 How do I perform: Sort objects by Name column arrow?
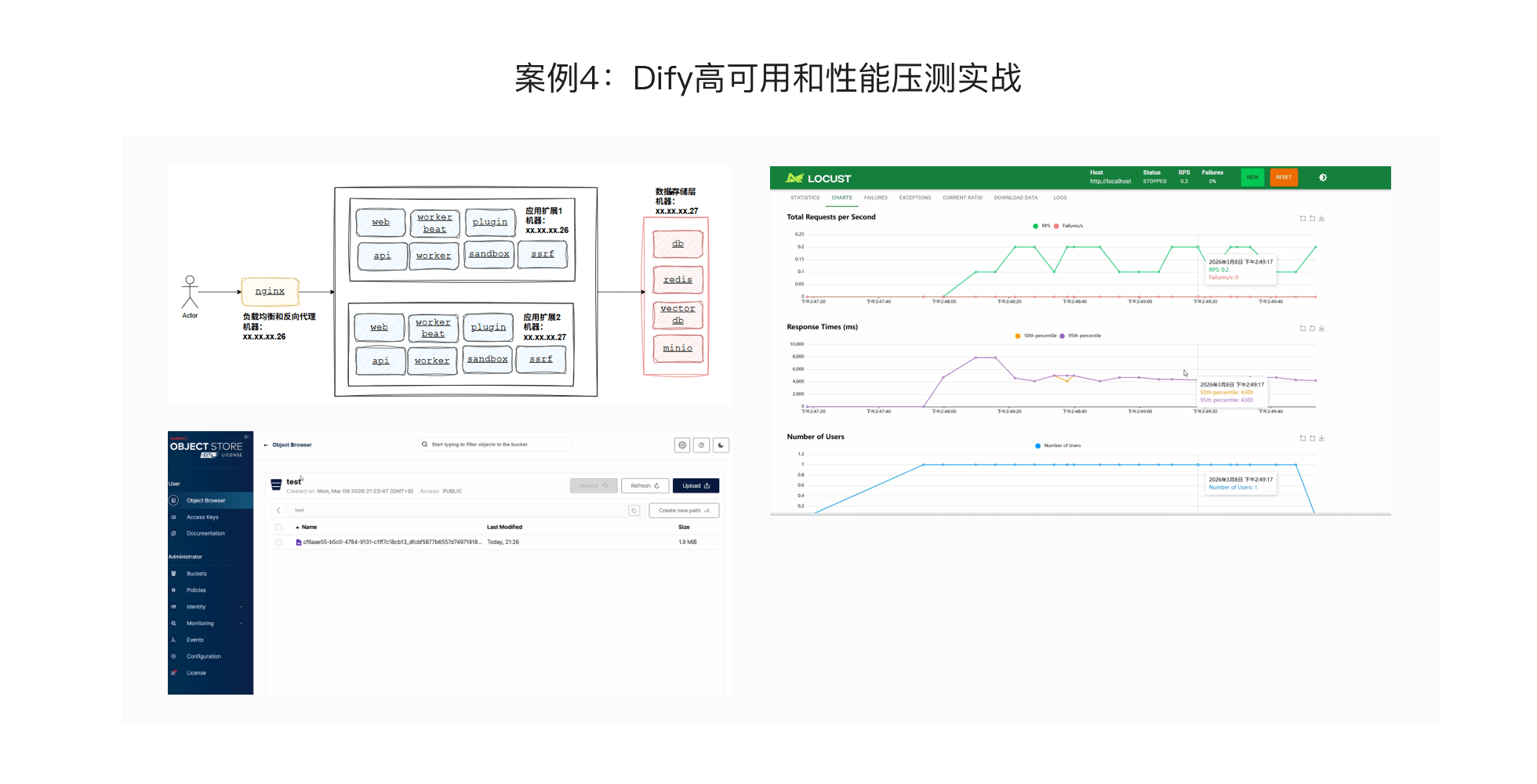click(x=297, y=527)
